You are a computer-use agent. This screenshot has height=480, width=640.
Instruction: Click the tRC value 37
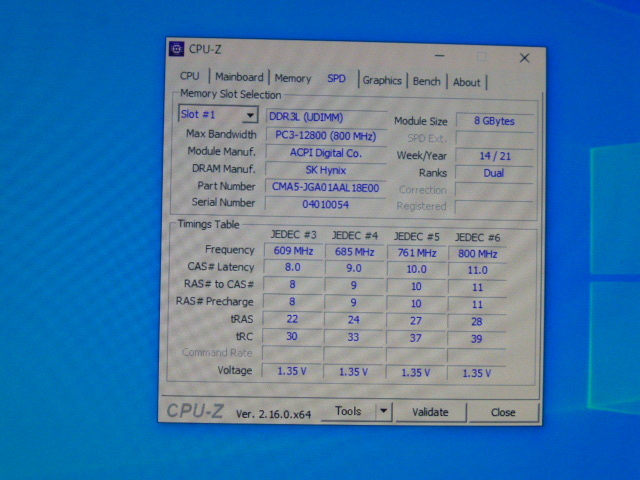tap(416, 338)
